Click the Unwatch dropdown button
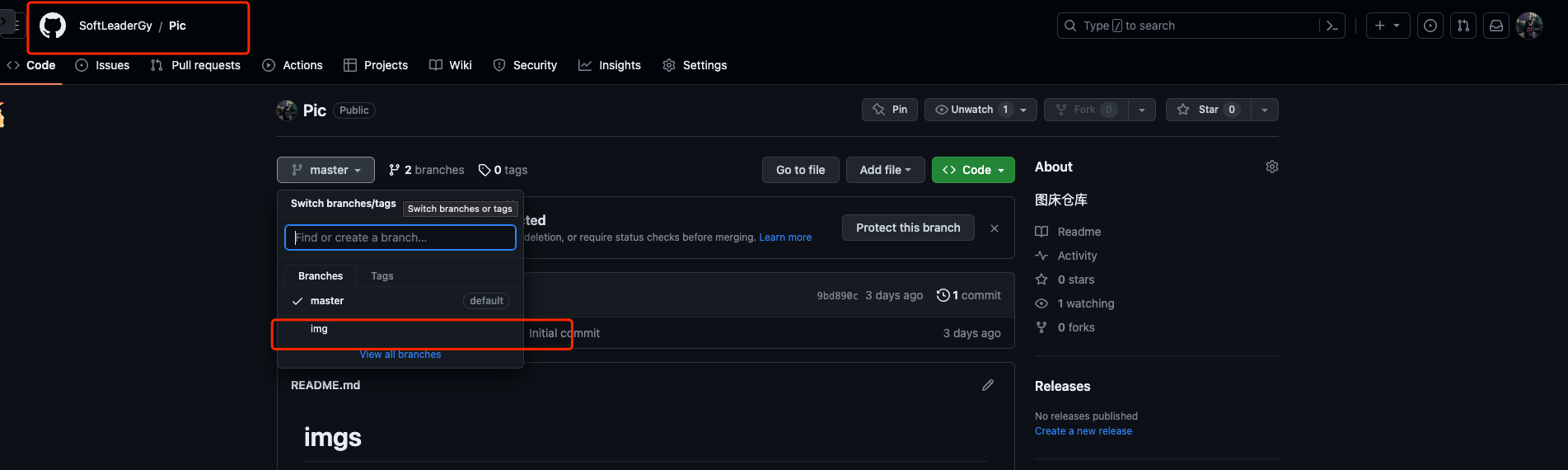Viewport: 1568px width, 470px height. click(x=981, y=110)
